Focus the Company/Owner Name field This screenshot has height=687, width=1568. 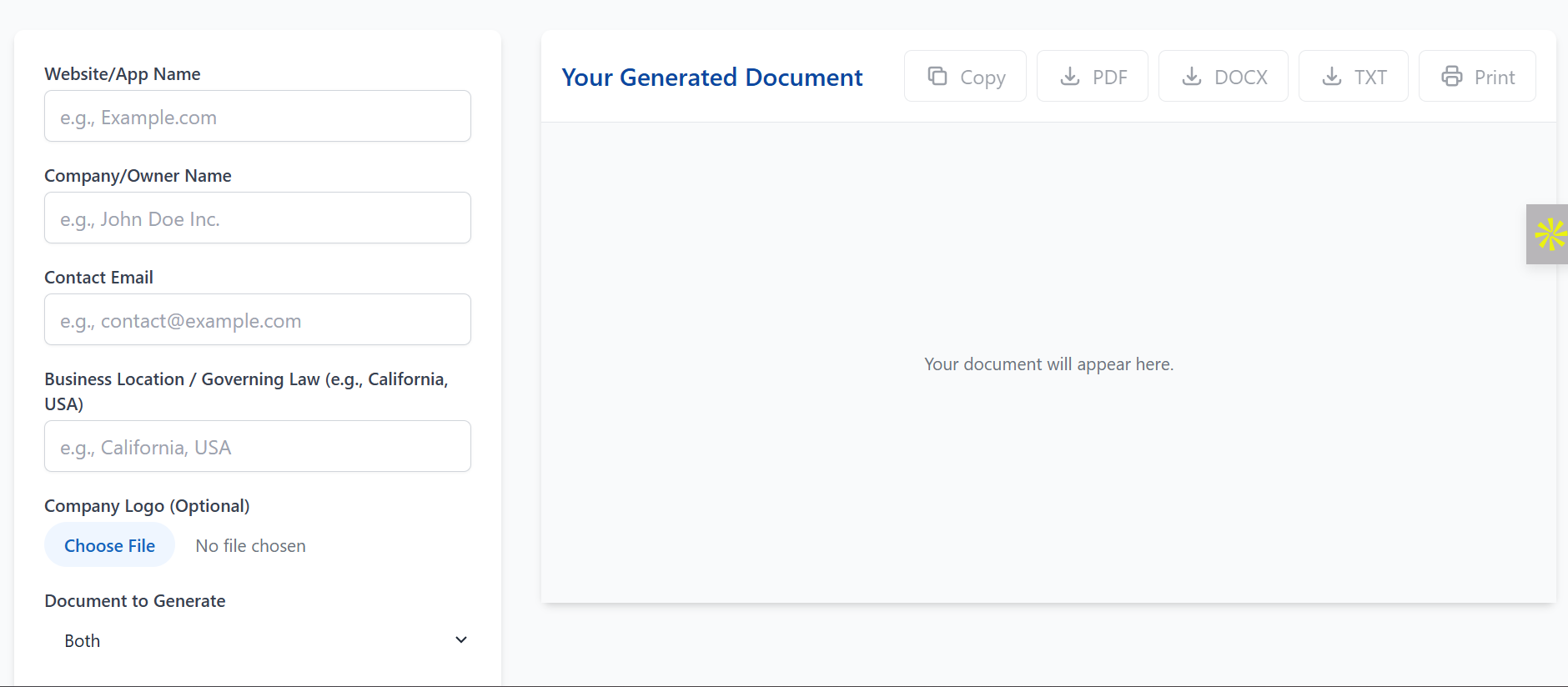tap(258, 218)
